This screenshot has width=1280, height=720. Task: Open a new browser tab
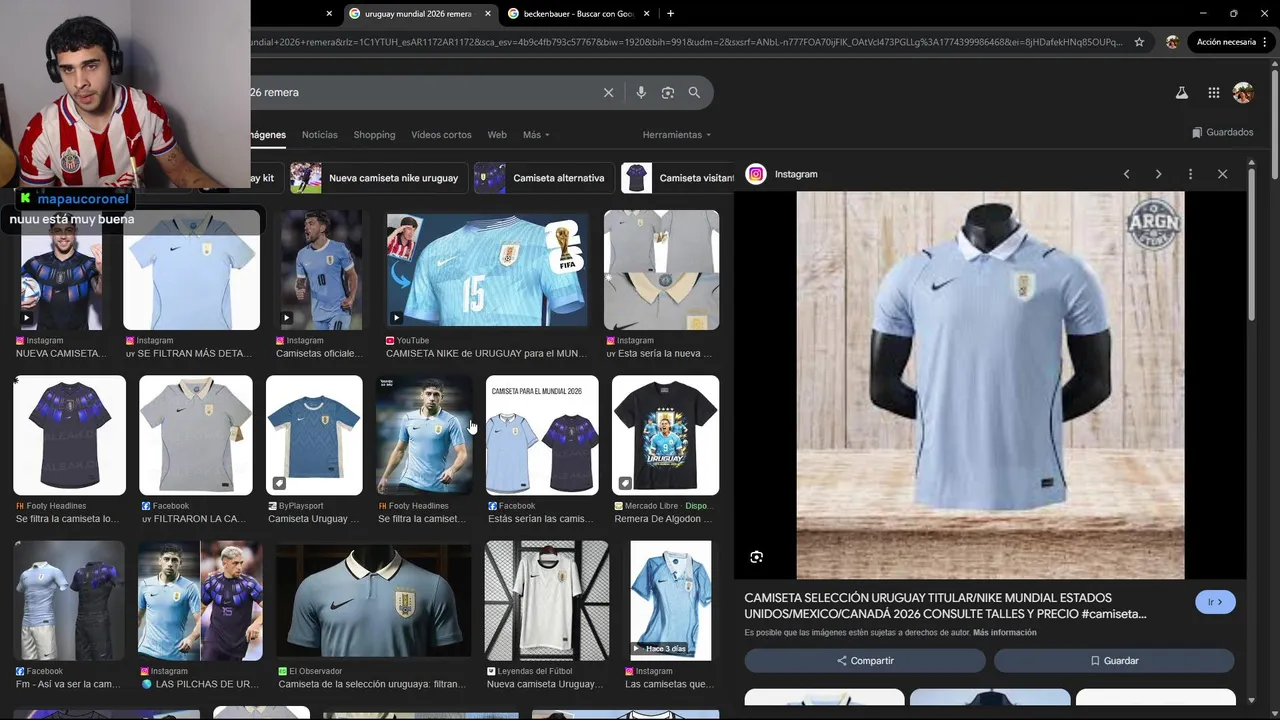[670, 13]
